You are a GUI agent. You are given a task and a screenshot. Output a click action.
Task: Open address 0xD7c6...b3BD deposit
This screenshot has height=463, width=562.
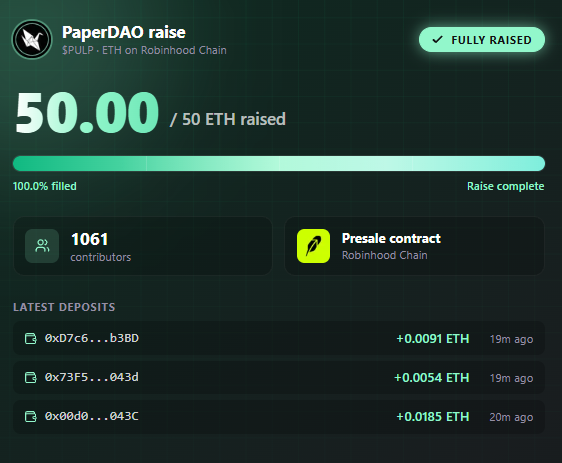[279, 338]
